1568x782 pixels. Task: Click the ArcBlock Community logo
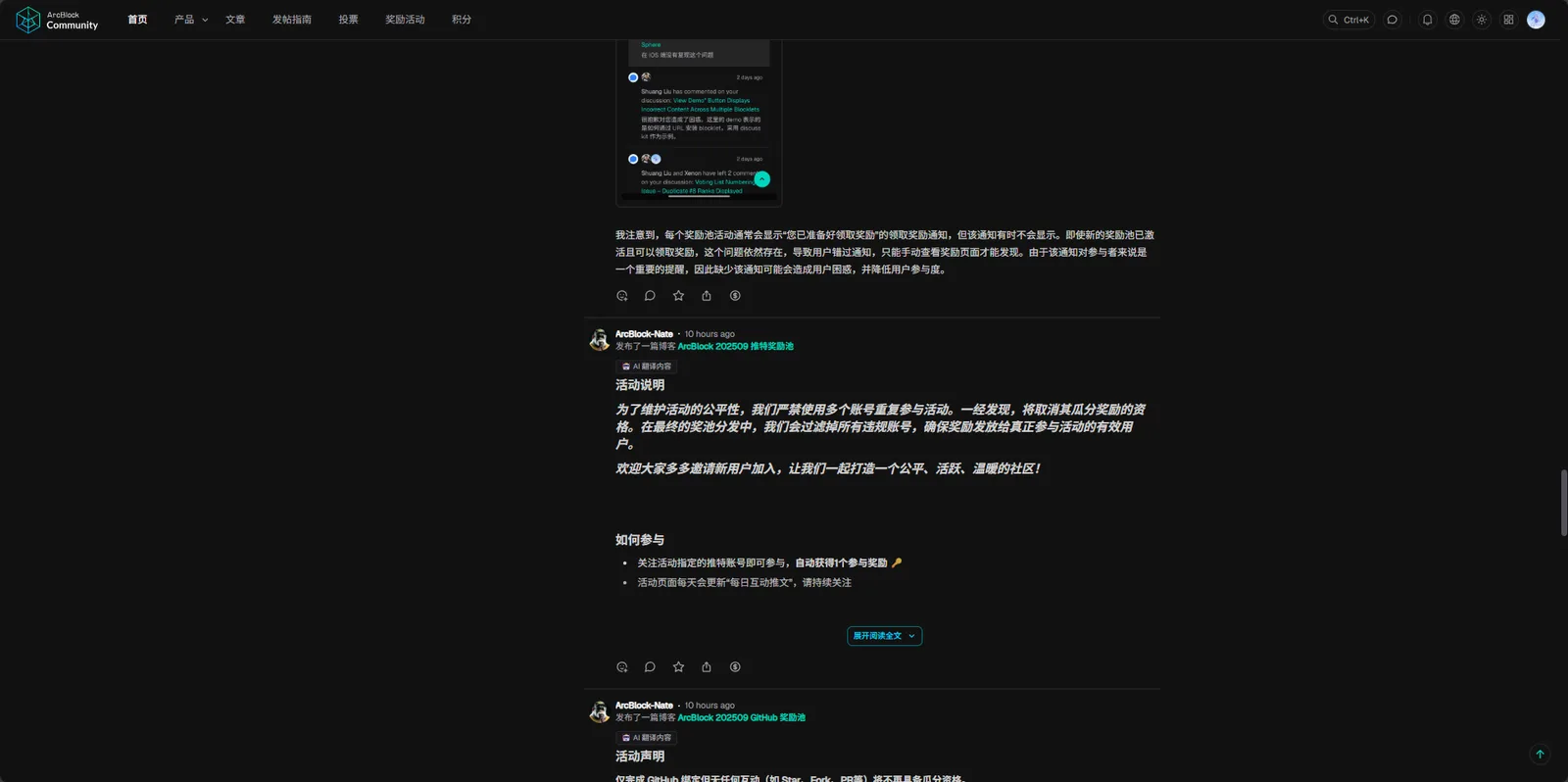click(57, 20)
